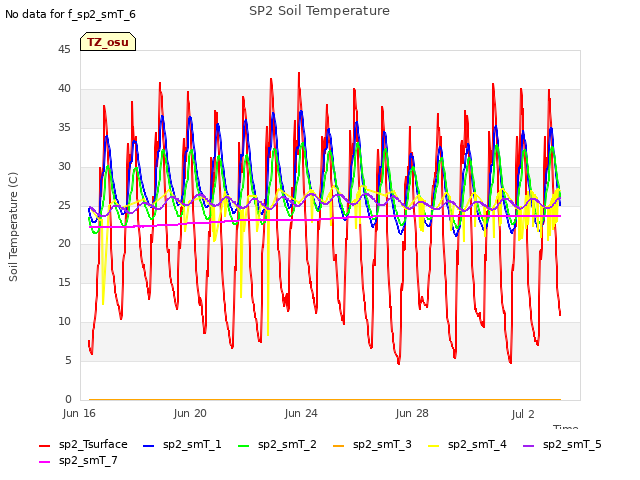Select the sp2_smT_7 legend entry
Image resolution: width=640 pixels, height=480 pixels.
78,461
